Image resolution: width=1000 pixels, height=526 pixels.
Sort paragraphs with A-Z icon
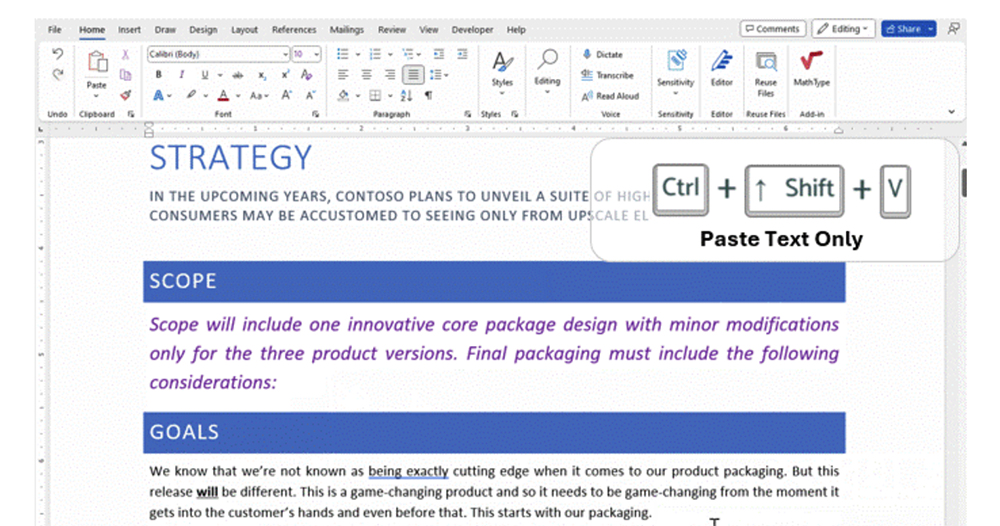[x=406, y=96]
